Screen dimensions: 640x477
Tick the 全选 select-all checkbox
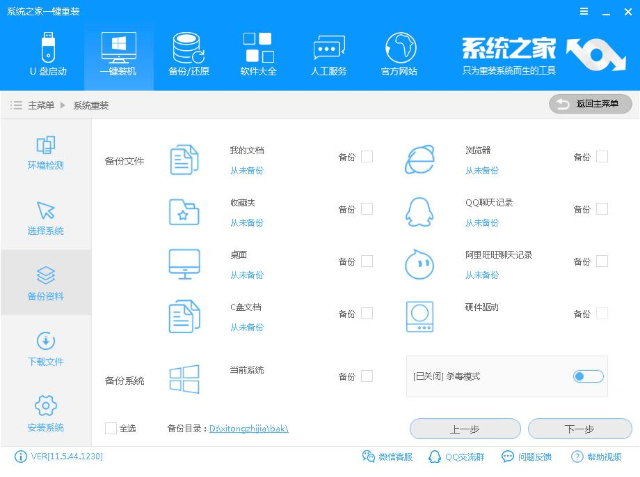(111, 428)
